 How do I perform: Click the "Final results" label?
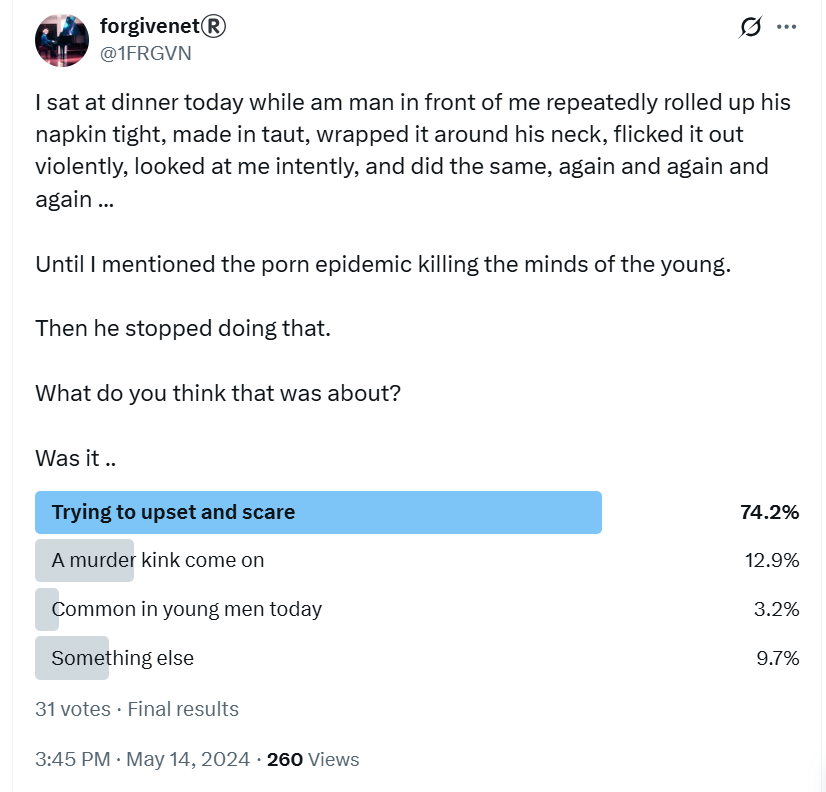tap(183, 709)
